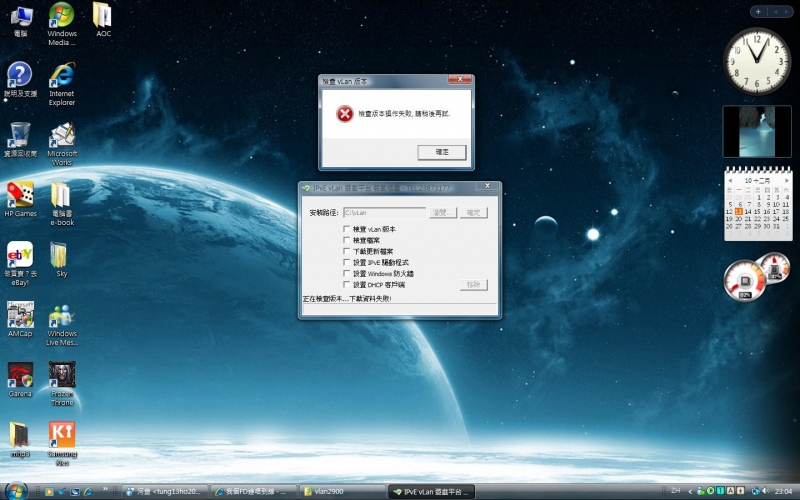Click the Windows Media Player quick launch icon
The image size is (800, 500).
(x=49, y=492)
